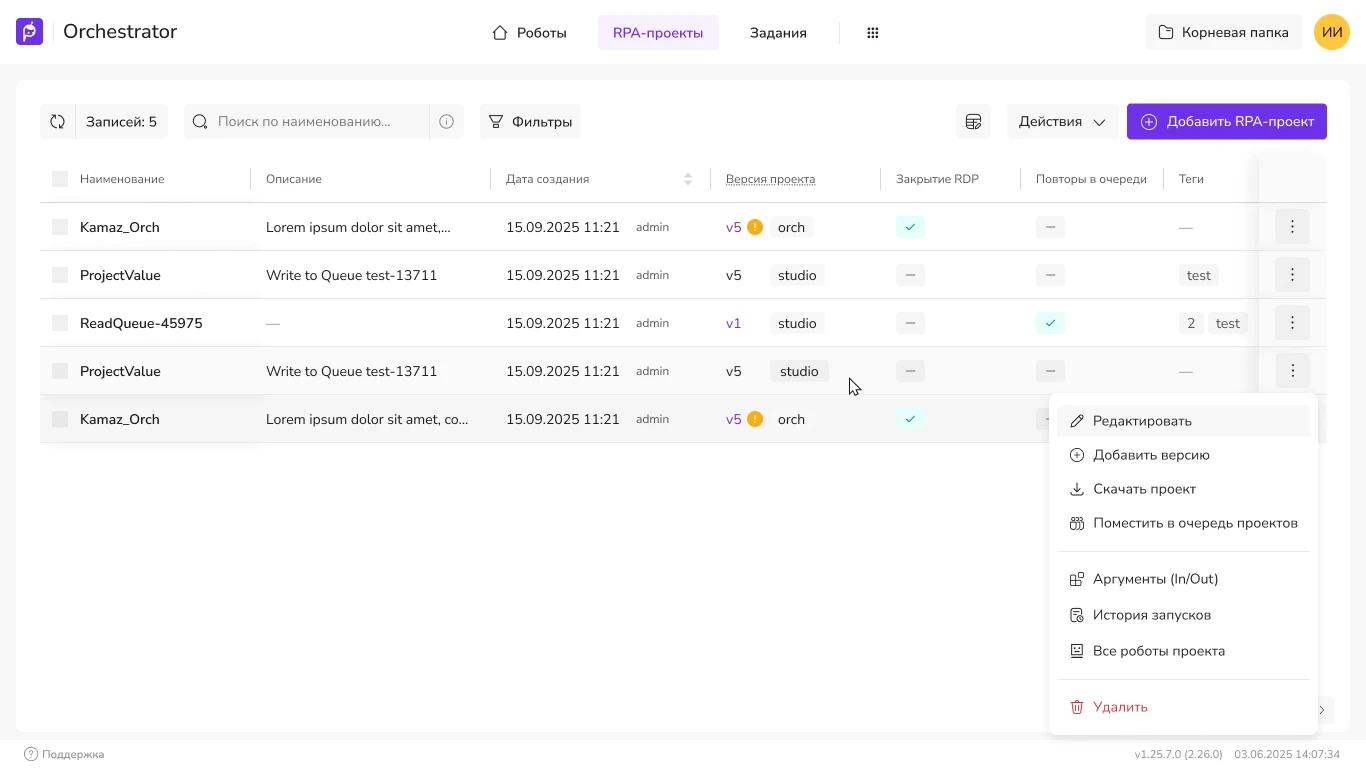Click Закрытие RDP column header
The width and height of the screenshot is (1366, 768).
tap(937, 179)
